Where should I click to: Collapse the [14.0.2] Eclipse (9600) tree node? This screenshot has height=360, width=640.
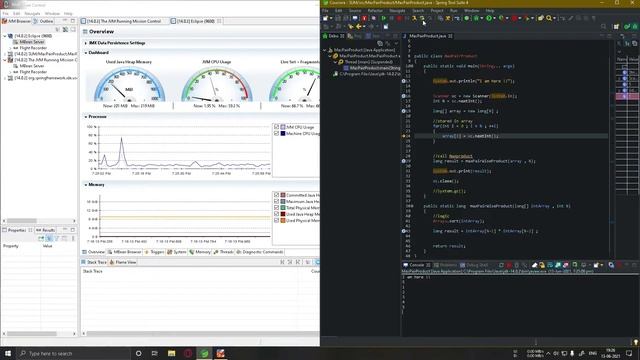(5, 36)
